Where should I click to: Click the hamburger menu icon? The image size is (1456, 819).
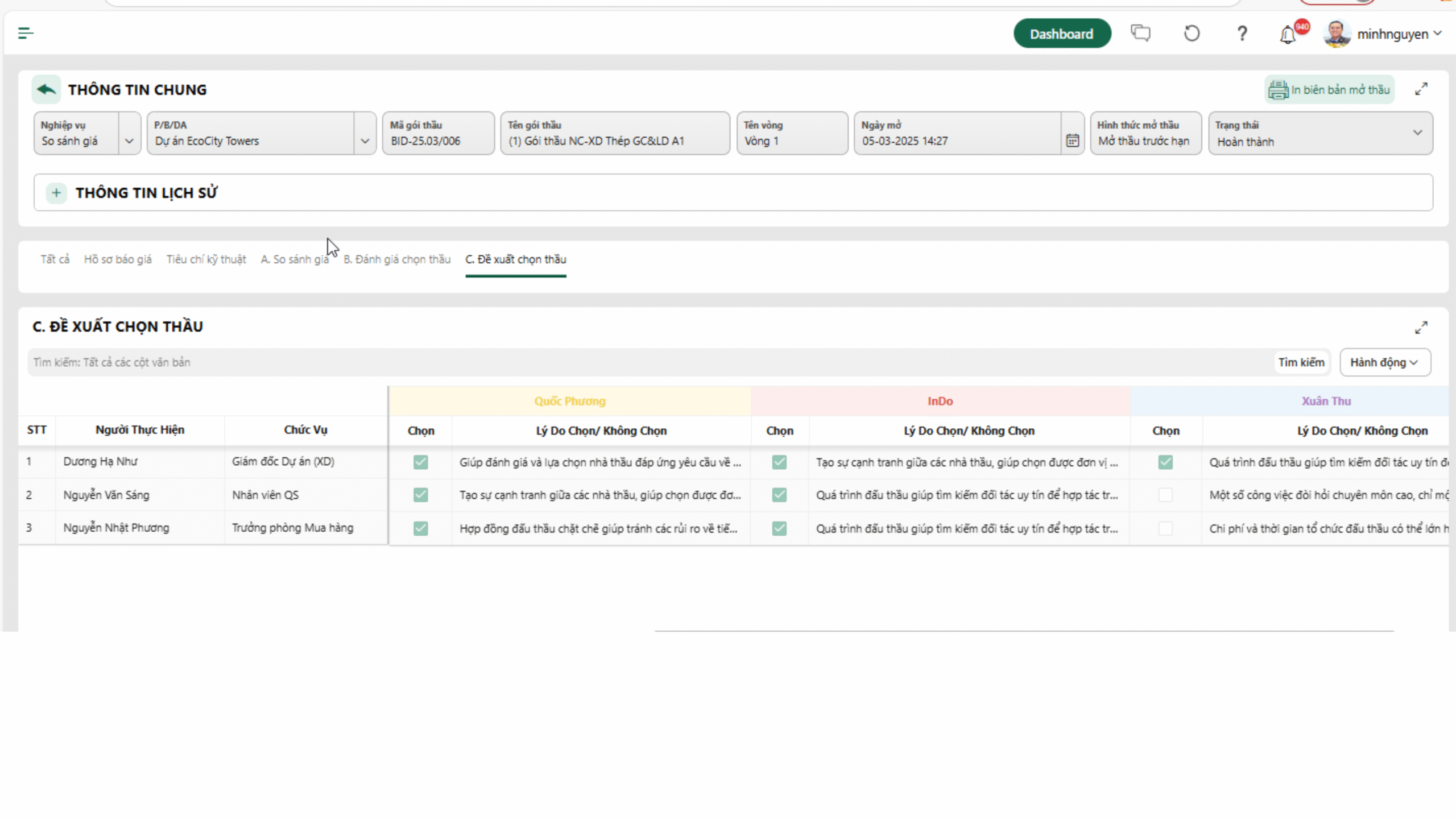(26, 33)
